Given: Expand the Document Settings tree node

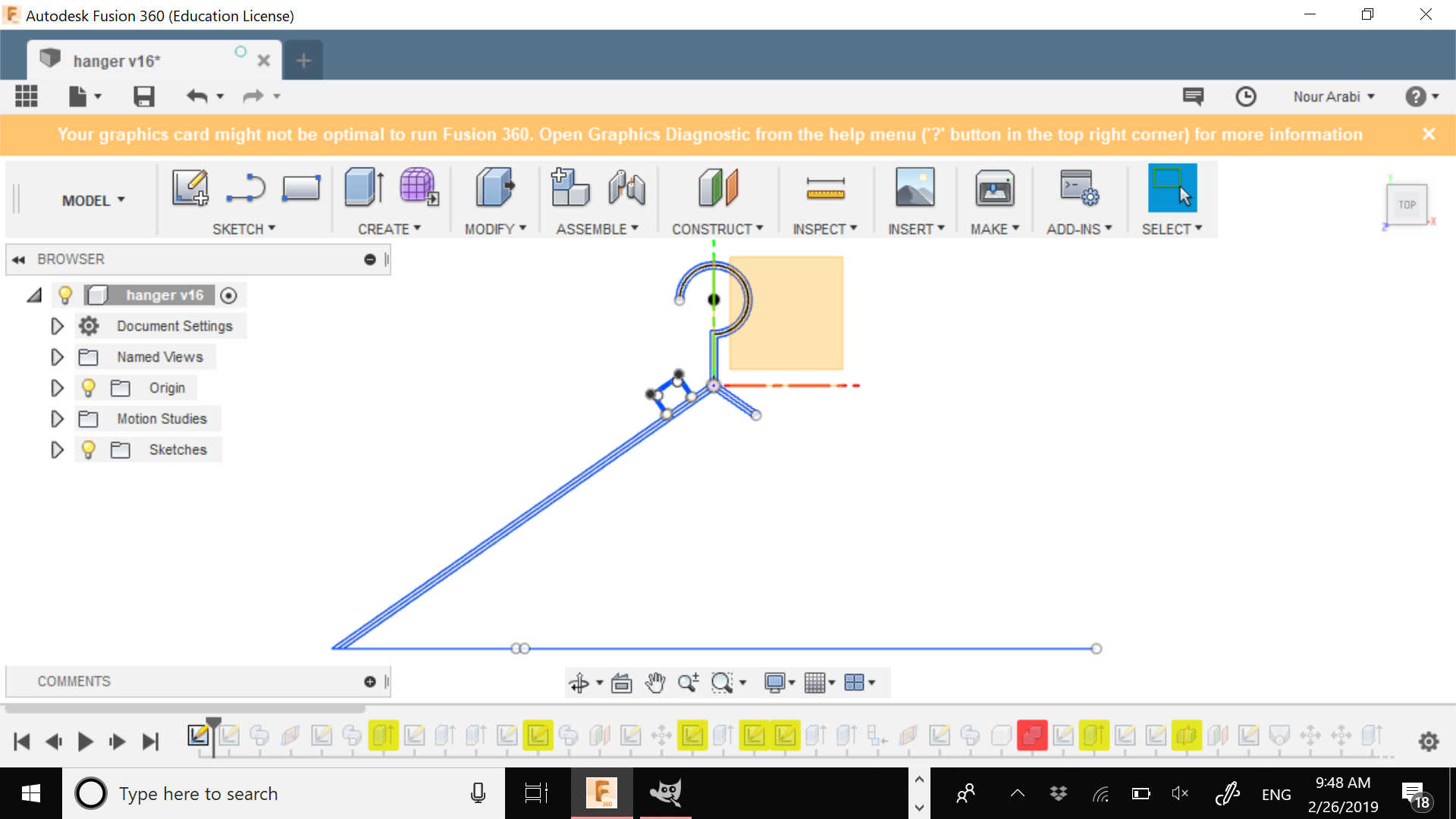Looking at the screenshot, I should [57, 326].
